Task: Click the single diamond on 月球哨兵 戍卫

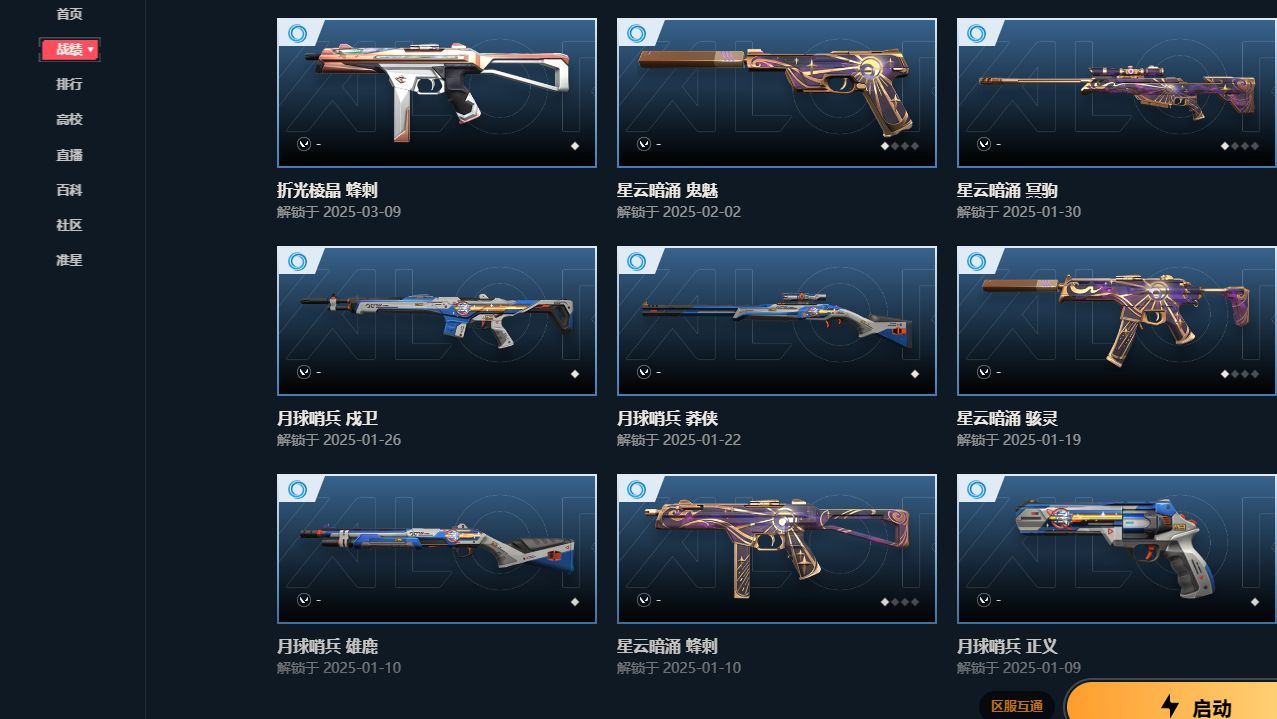Action: click(x=575, y=374)
